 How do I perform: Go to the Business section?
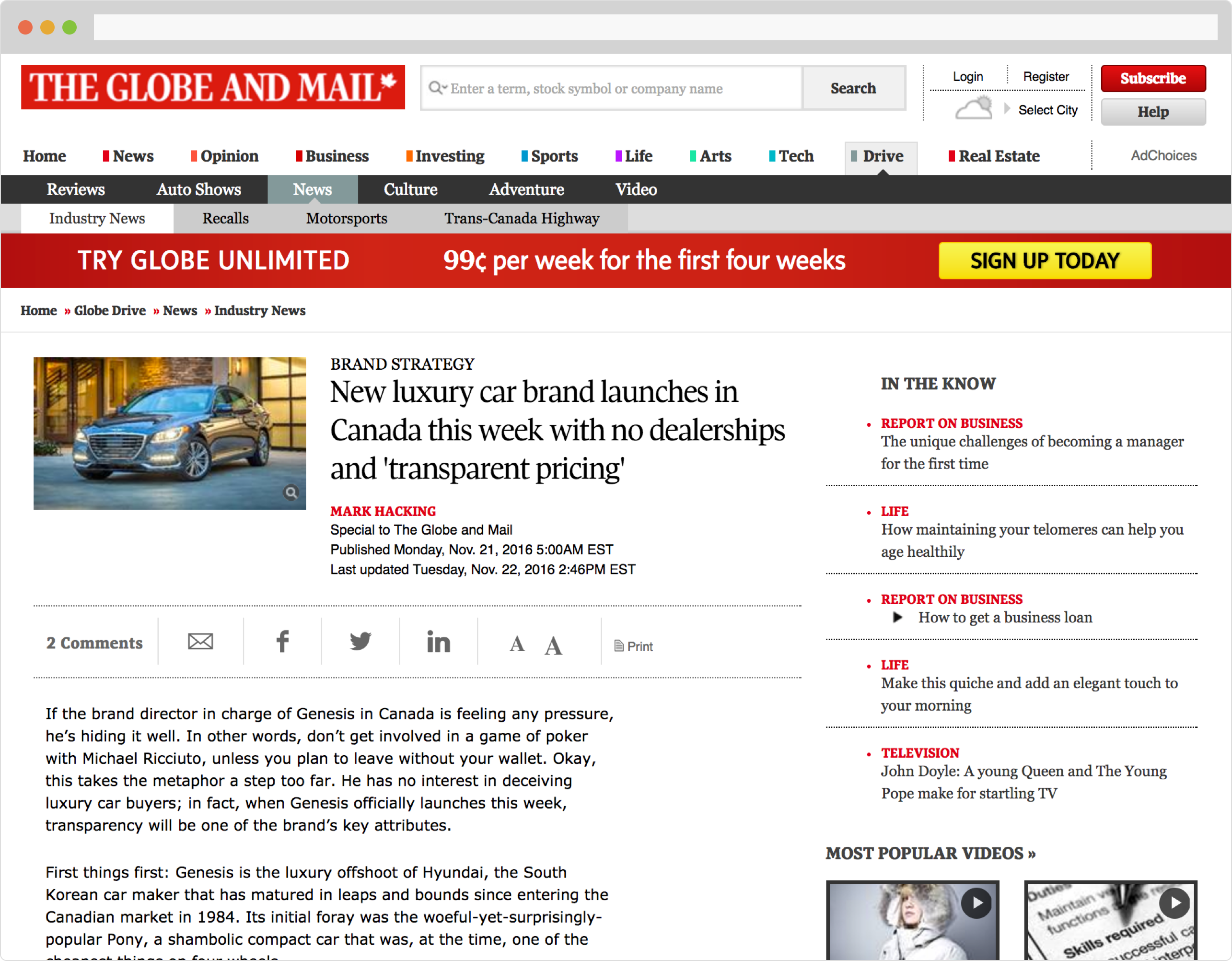(332, 156)
